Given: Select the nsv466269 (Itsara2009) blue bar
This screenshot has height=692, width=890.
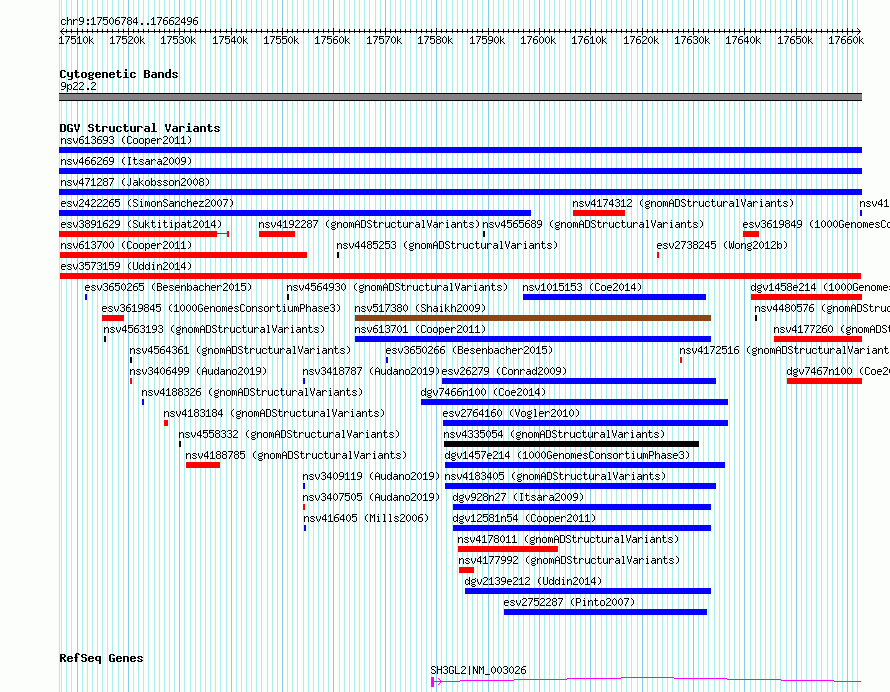Looking at the screenshot, I should [x=460, y=171].
